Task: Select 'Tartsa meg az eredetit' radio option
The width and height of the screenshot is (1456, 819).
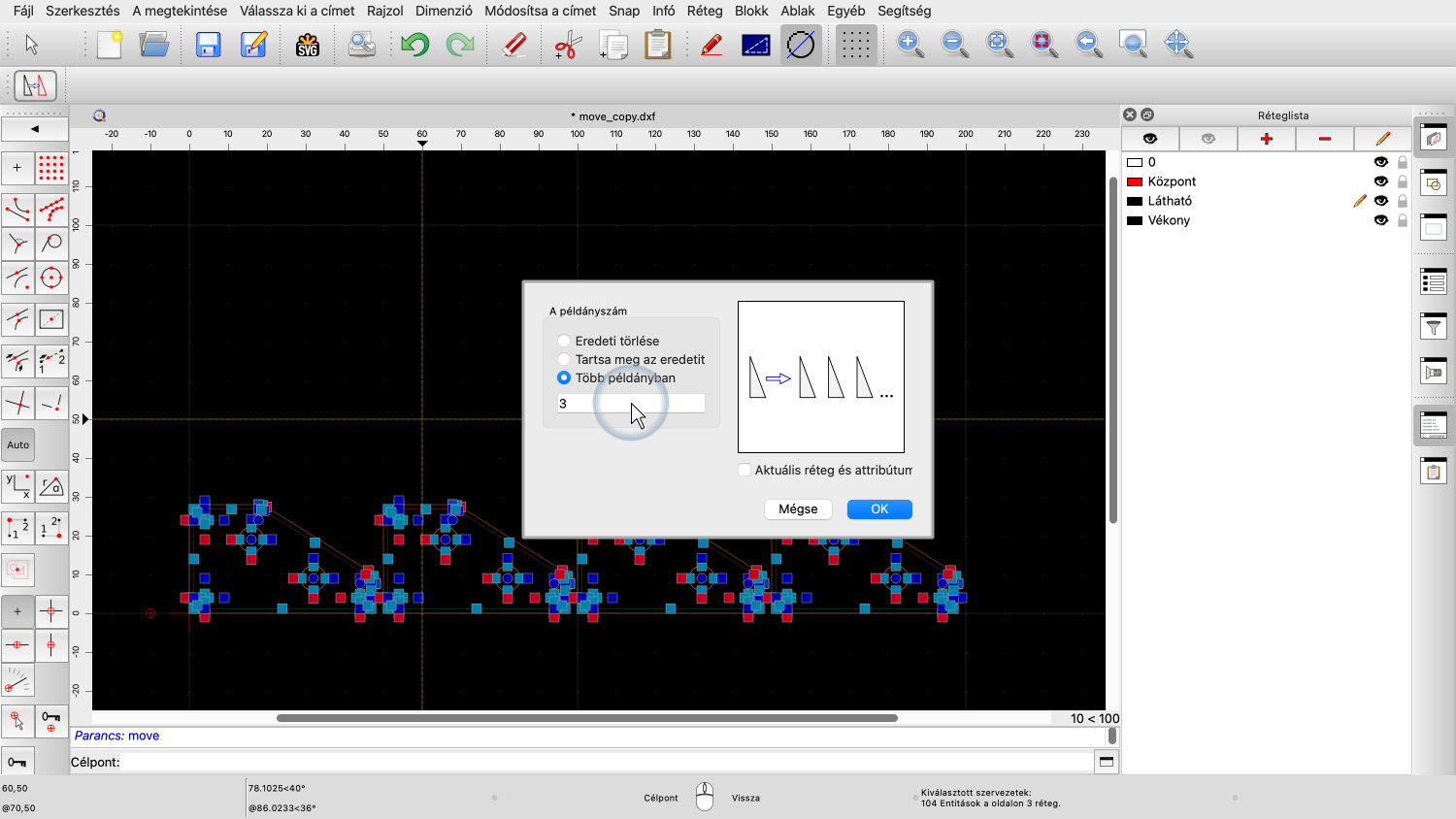Action: tap(564, 359)
